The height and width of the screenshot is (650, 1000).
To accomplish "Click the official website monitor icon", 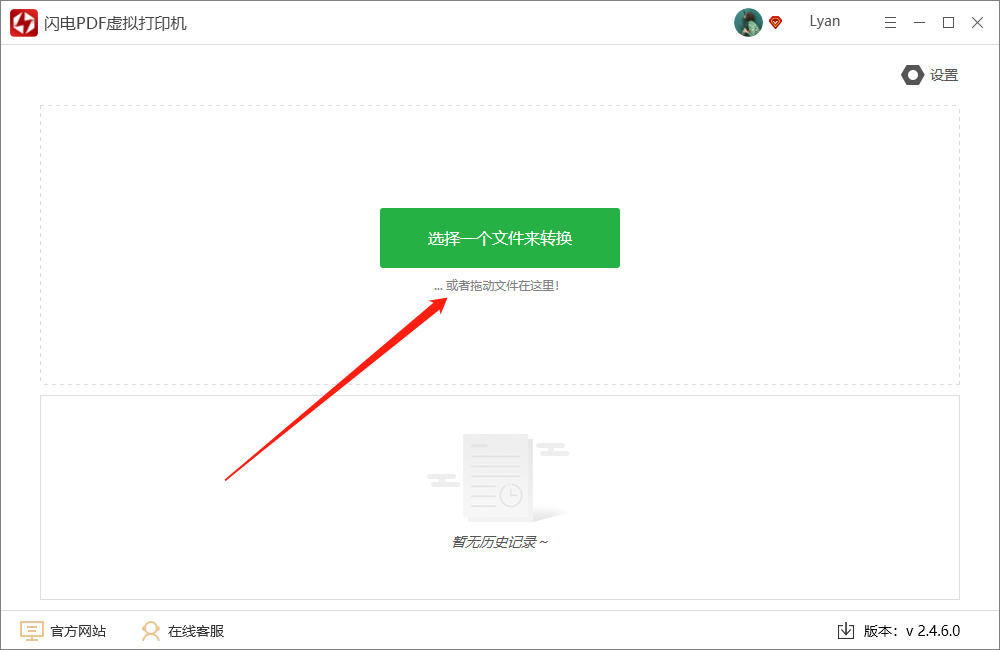I will click(31, 631).
